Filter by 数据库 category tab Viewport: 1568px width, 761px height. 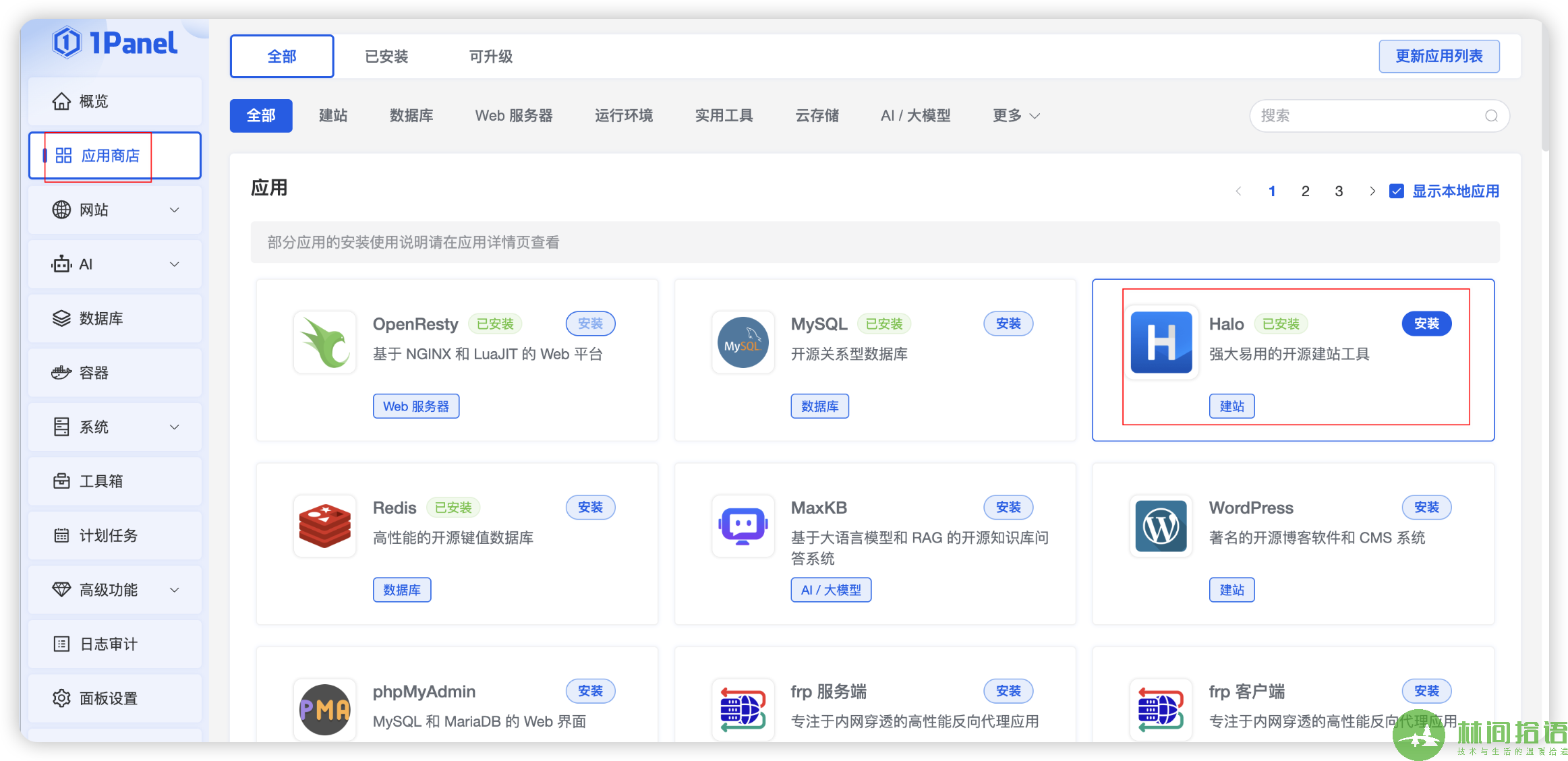(x=411, y=116)
